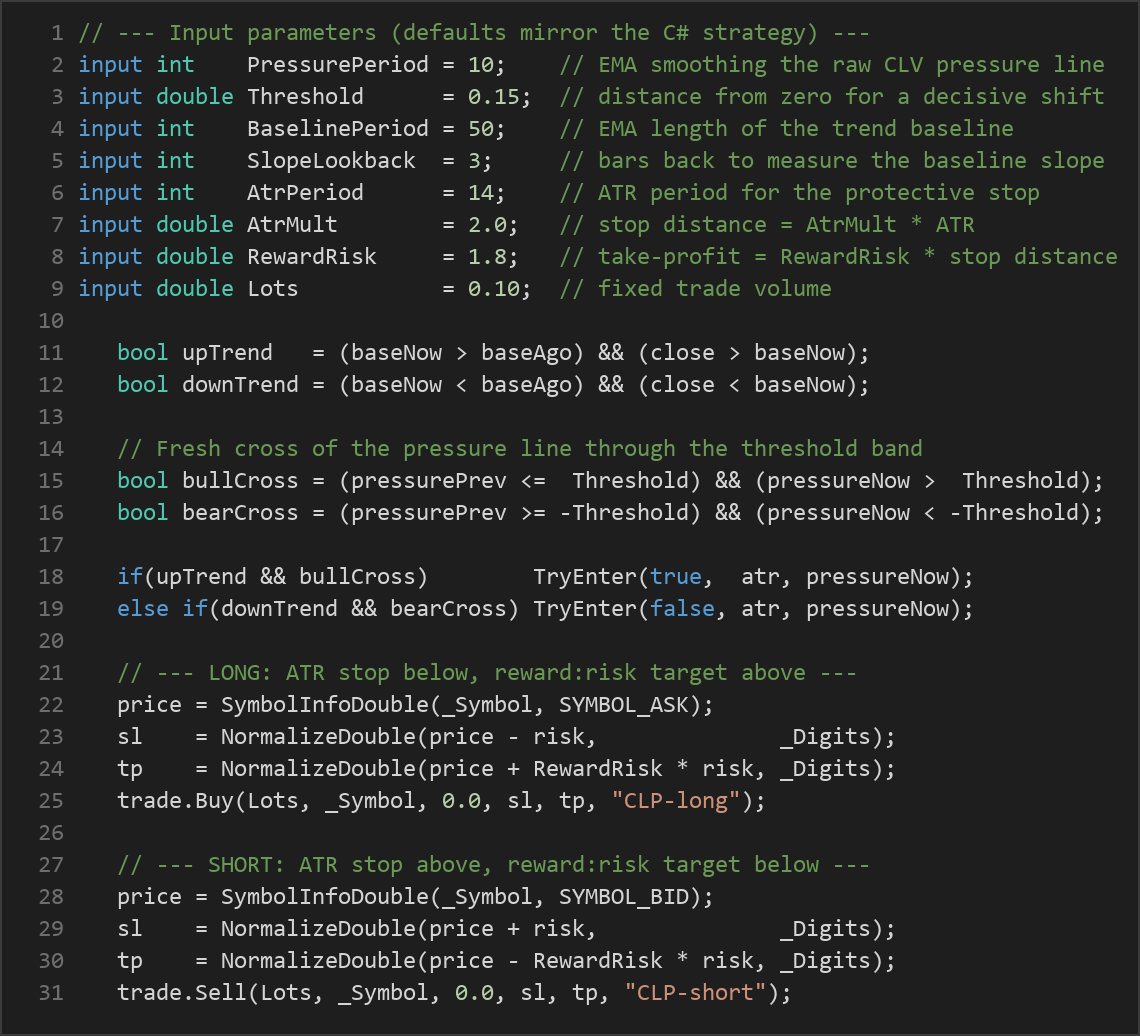Click the BaselinePeriod input name
Viewport: 1140px width, 1036px height.
[337, 129]
